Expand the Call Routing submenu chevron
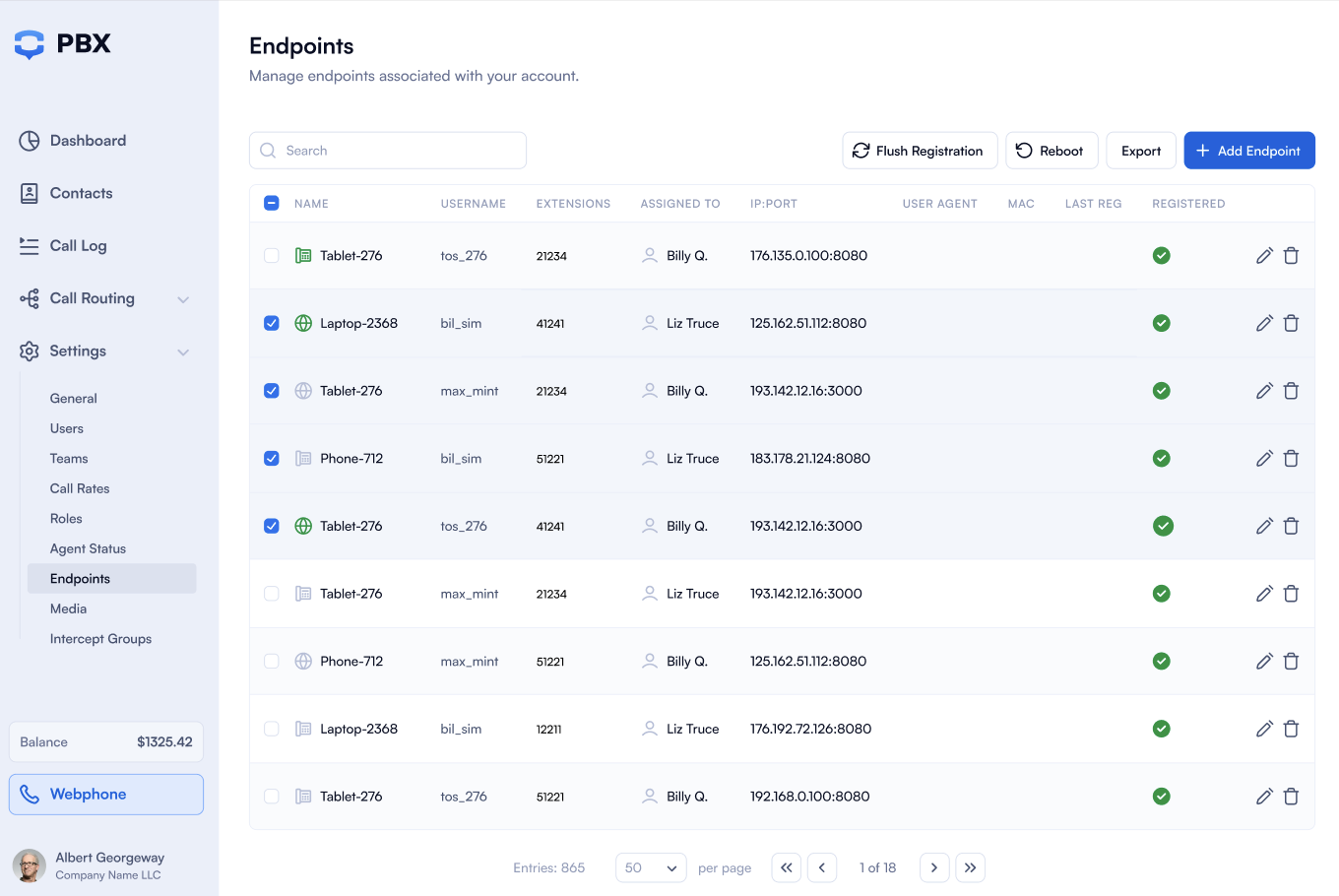Image resolution: width=1339 pixels, height=896 pixels. click(183, 299)
